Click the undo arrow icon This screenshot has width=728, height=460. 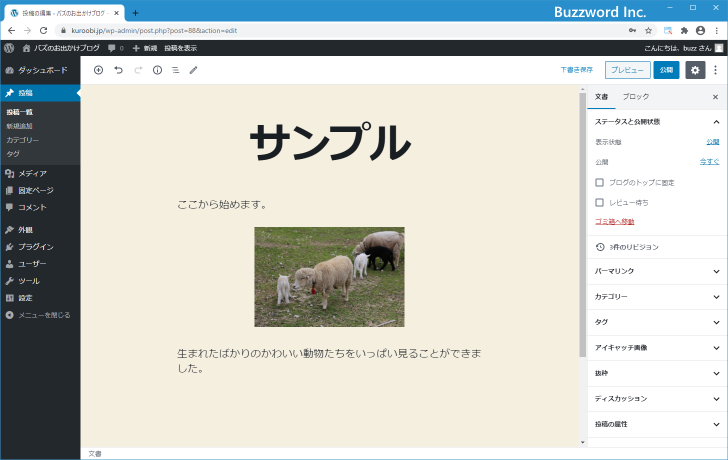[118, 70]
